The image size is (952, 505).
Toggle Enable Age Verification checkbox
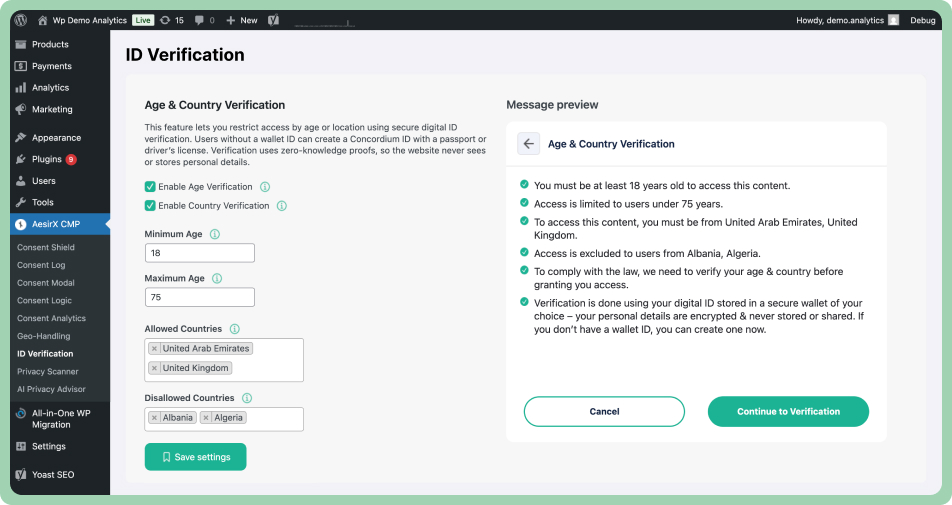(x=150, y=187)
